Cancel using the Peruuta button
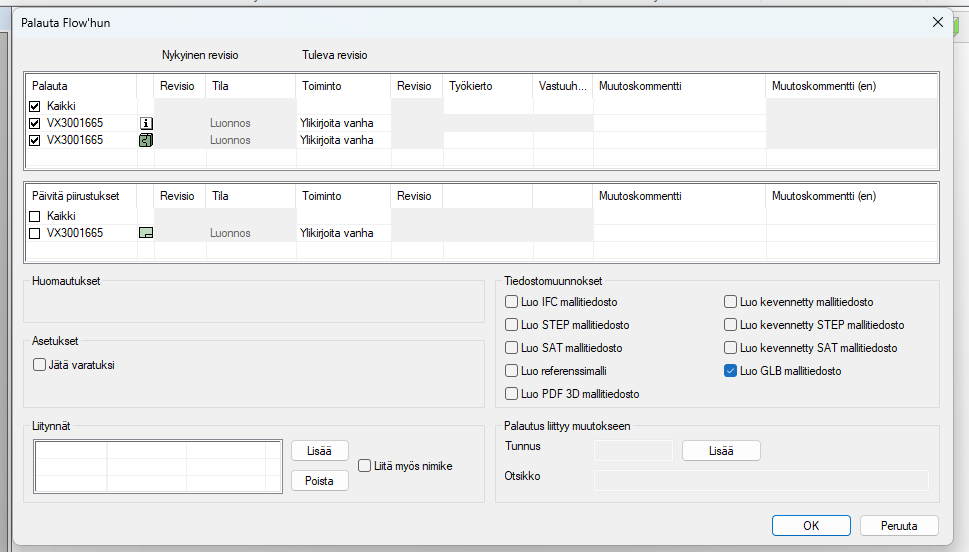Image resolution: width=969 pixels, height=552 pixels. pyautogui.click(x=900, y=525)
